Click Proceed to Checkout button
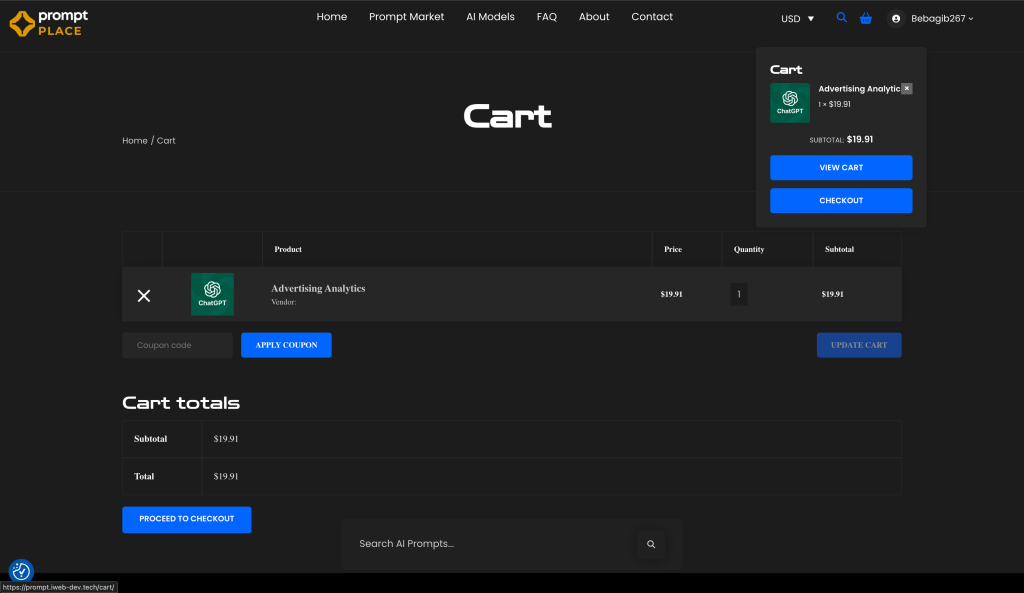 point(187,519)
